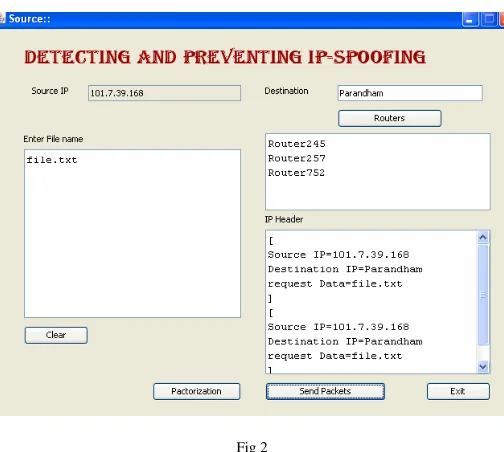Select Router257 in the routers list
Image resolution: width=504 pixels, height=452 pixels.
tap(297, 158)
